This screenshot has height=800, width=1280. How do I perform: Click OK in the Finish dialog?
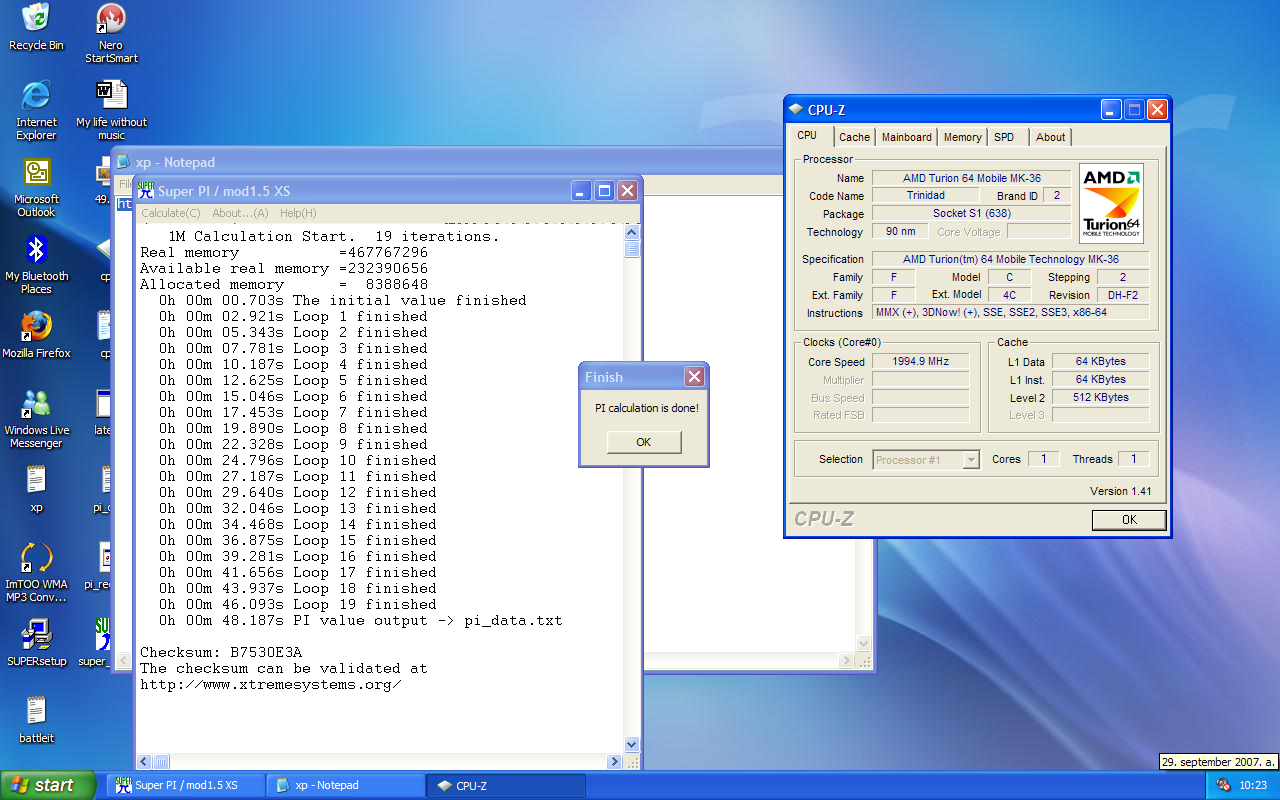tap(643, 442)
